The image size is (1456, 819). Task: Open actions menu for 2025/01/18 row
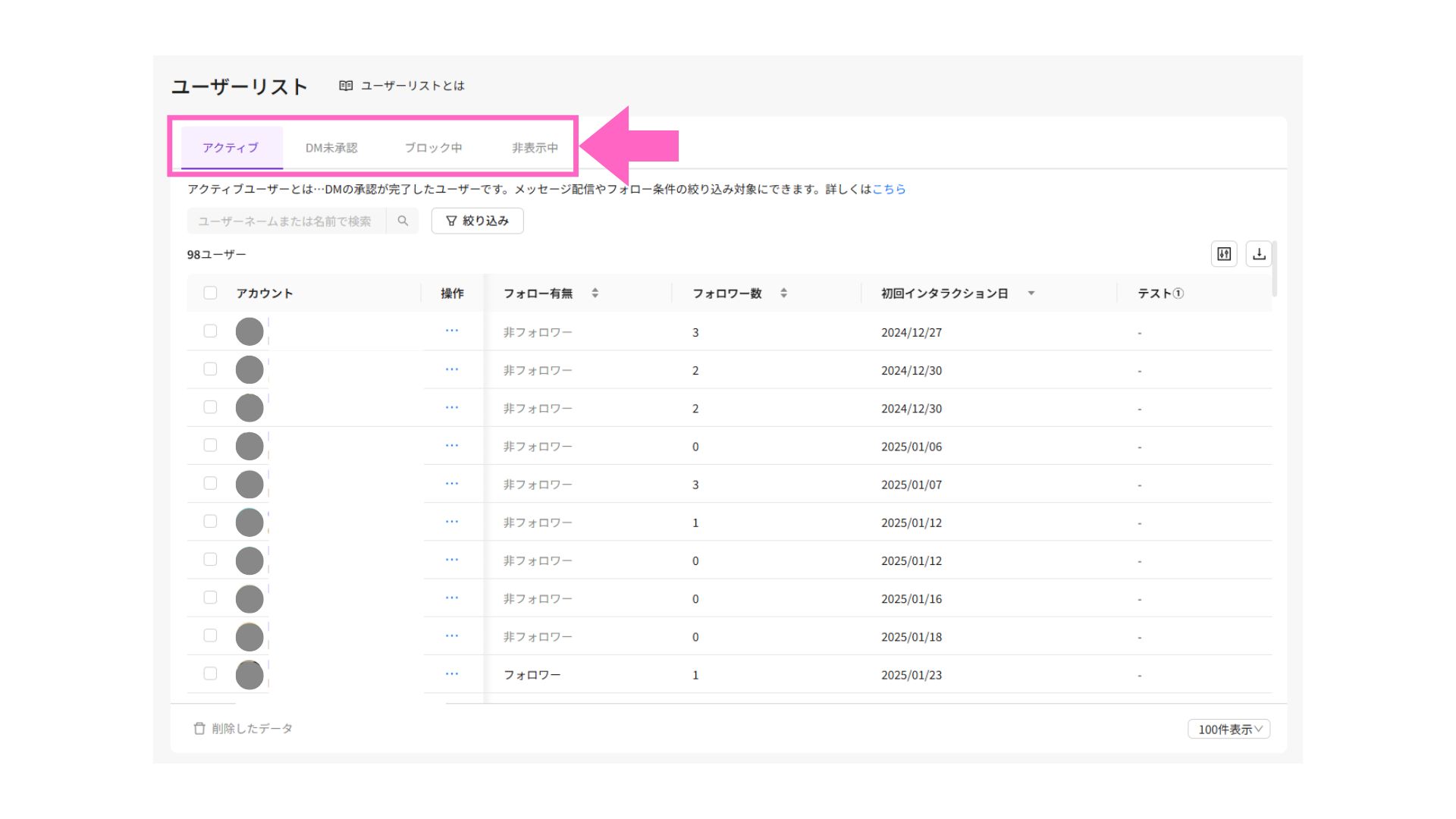[x=452, y=635]
